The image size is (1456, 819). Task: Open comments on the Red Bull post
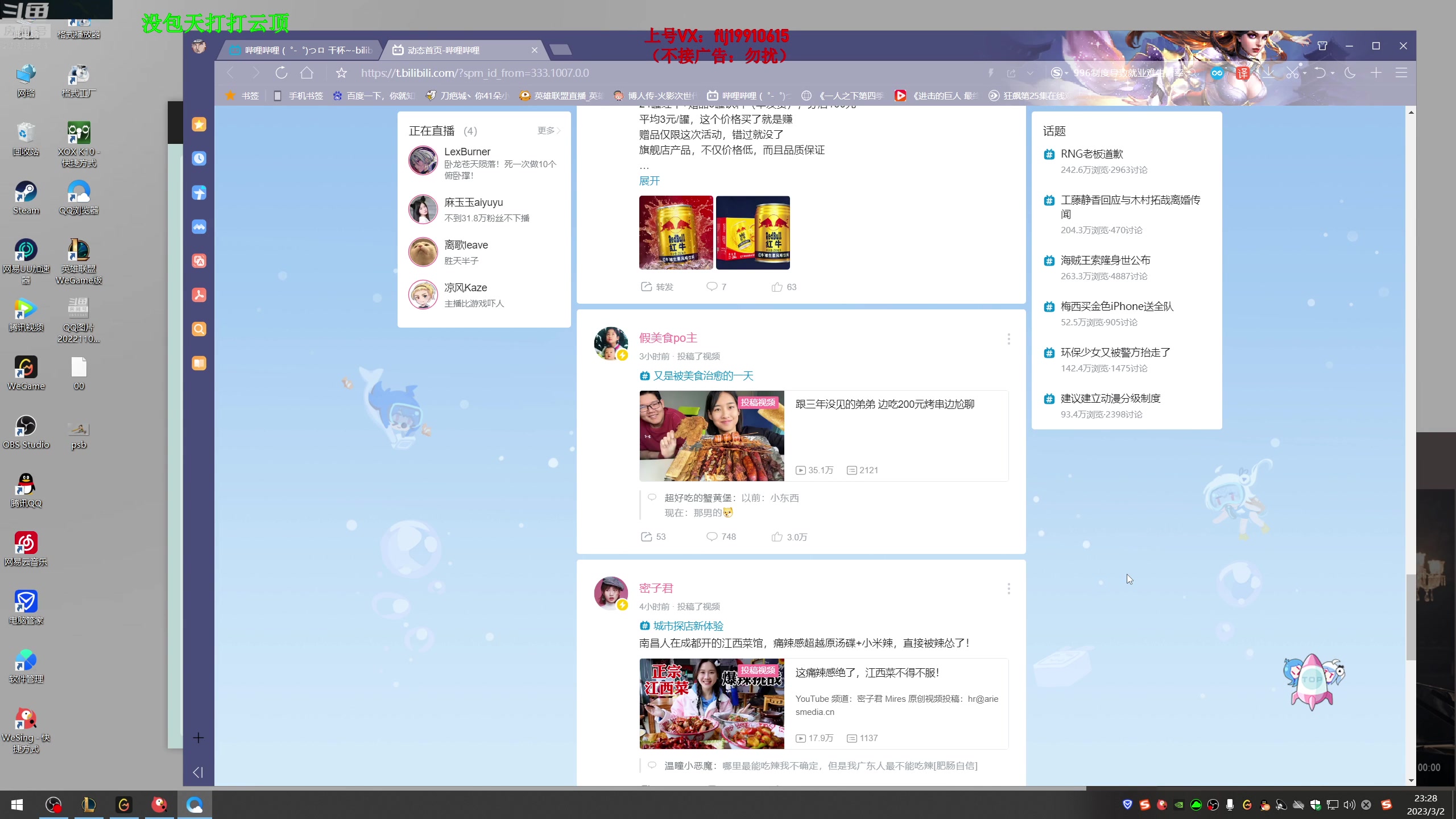pyautogui.click(x=716, y=287)
